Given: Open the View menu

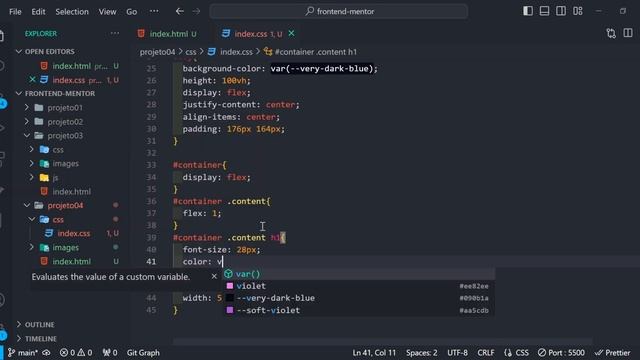Looking at the screenshot, I should point(107,11).
